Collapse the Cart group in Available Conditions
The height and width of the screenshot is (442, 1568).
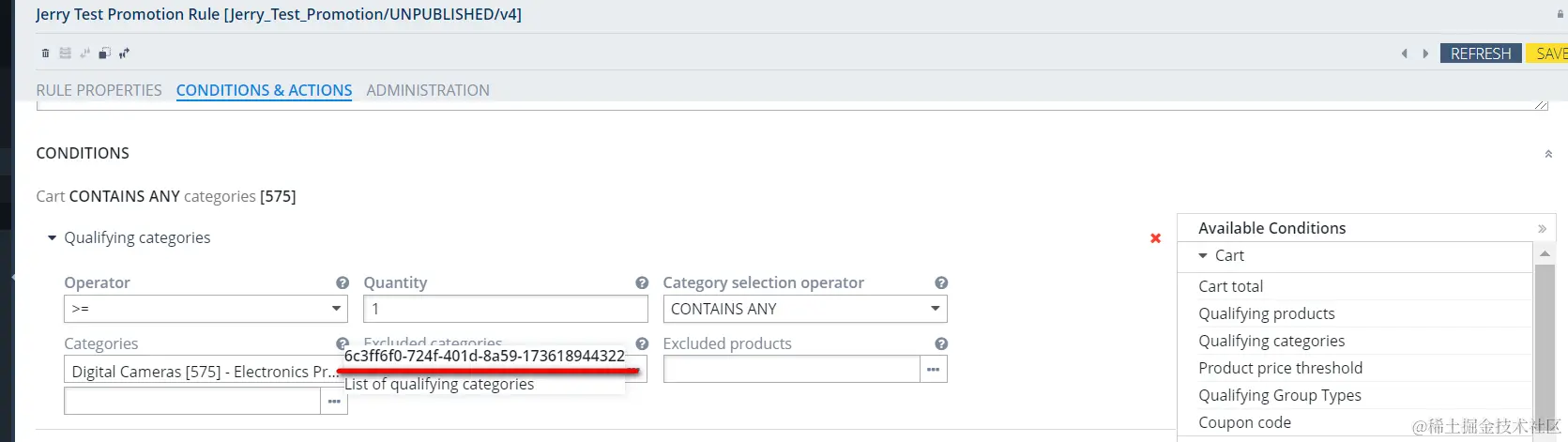point(1203,255)
